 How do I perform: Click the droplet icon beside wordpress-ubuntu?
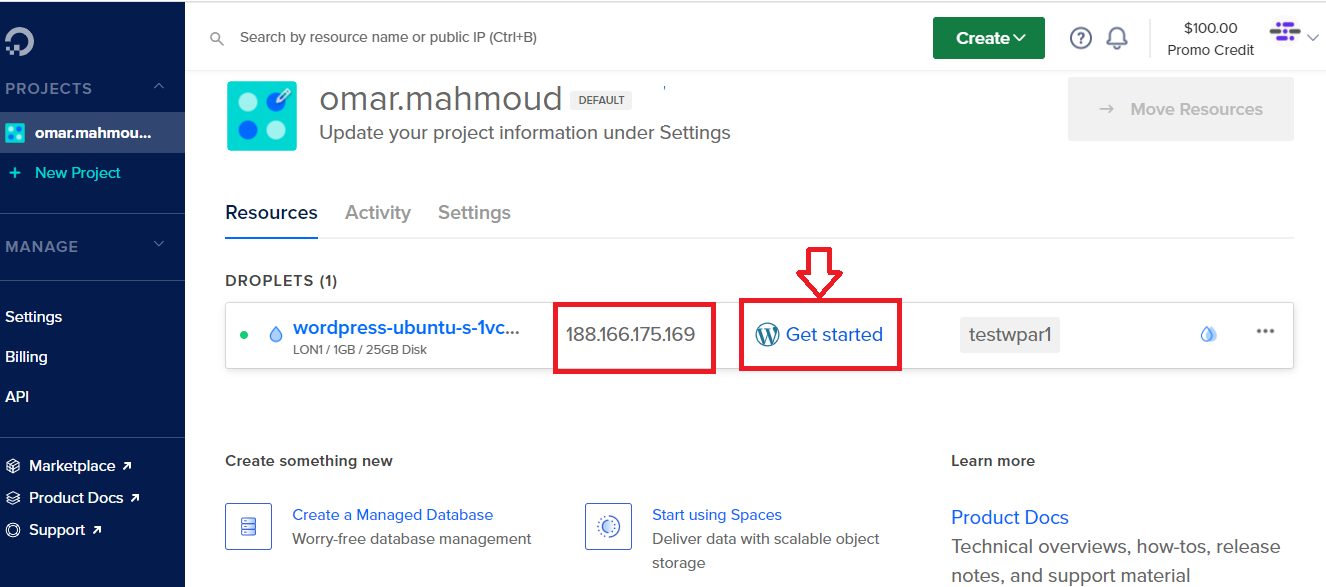coord(276,335)
